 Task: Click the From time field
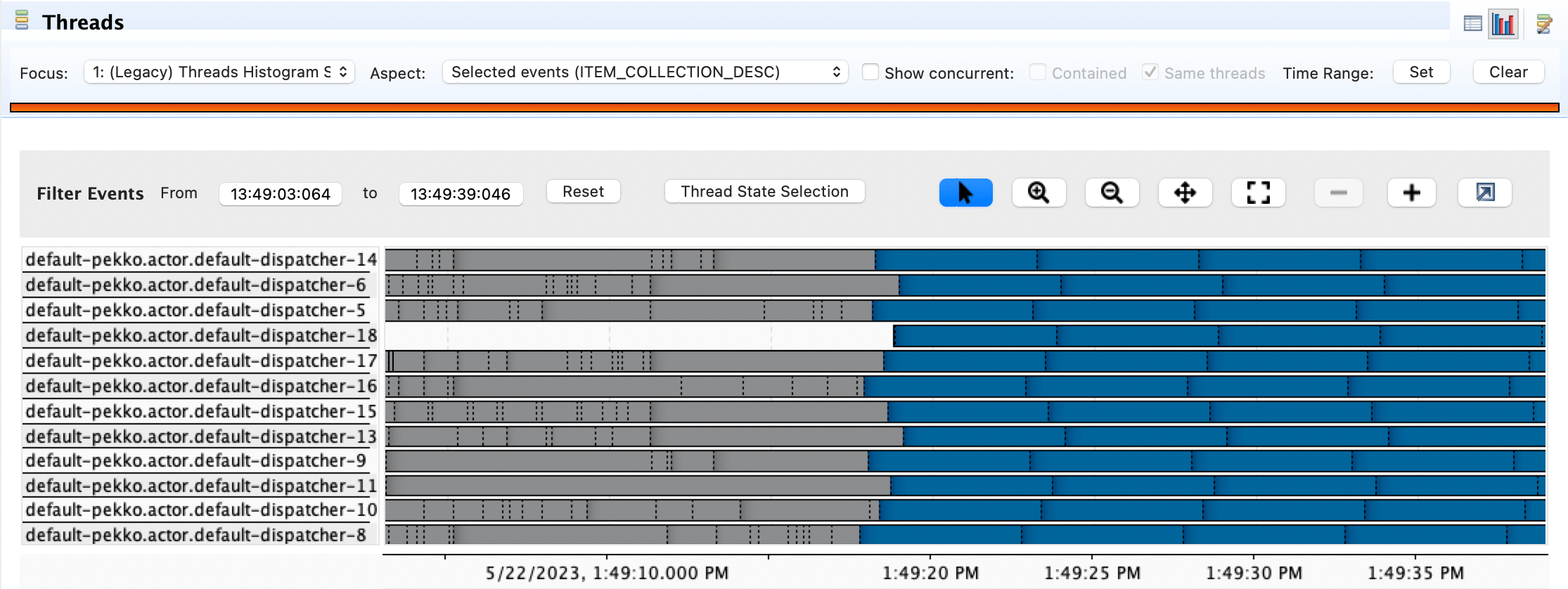pyautogui.click(x=280, y=194)
